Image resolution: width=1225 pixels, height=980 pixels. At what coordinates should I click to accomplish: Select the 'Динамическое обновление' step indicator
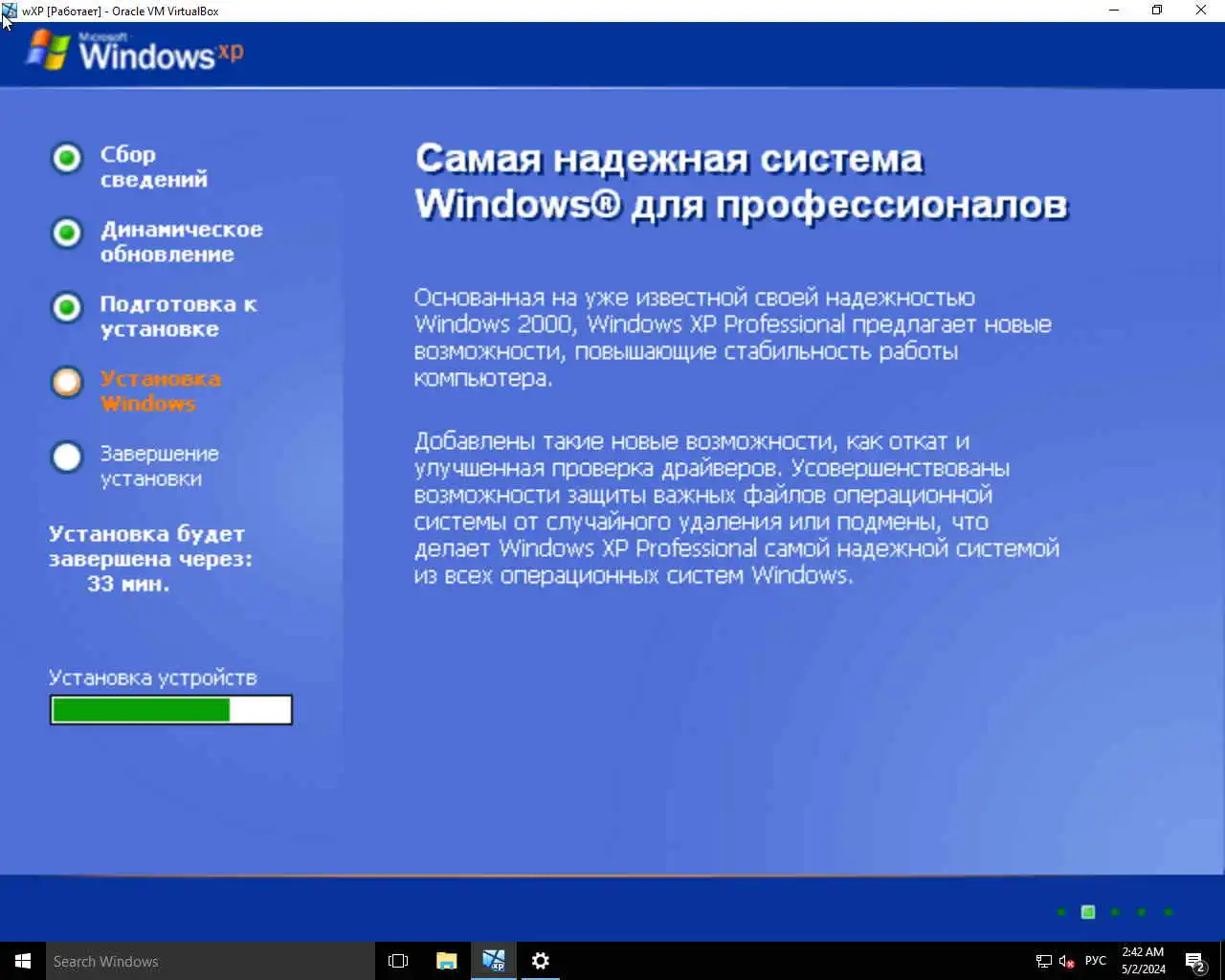tap(67, 232)
